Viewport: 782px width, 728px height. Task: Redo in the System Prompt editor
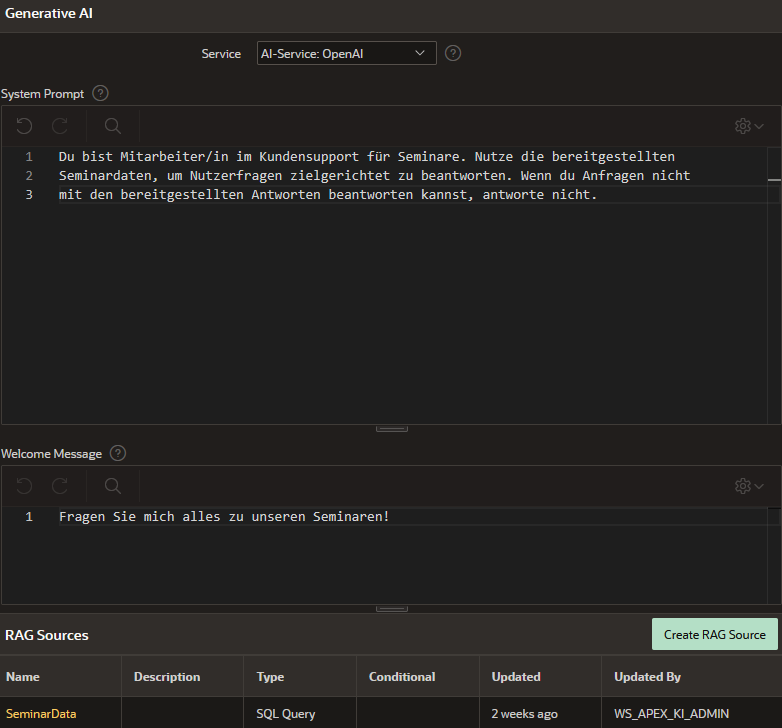point(60,126)
